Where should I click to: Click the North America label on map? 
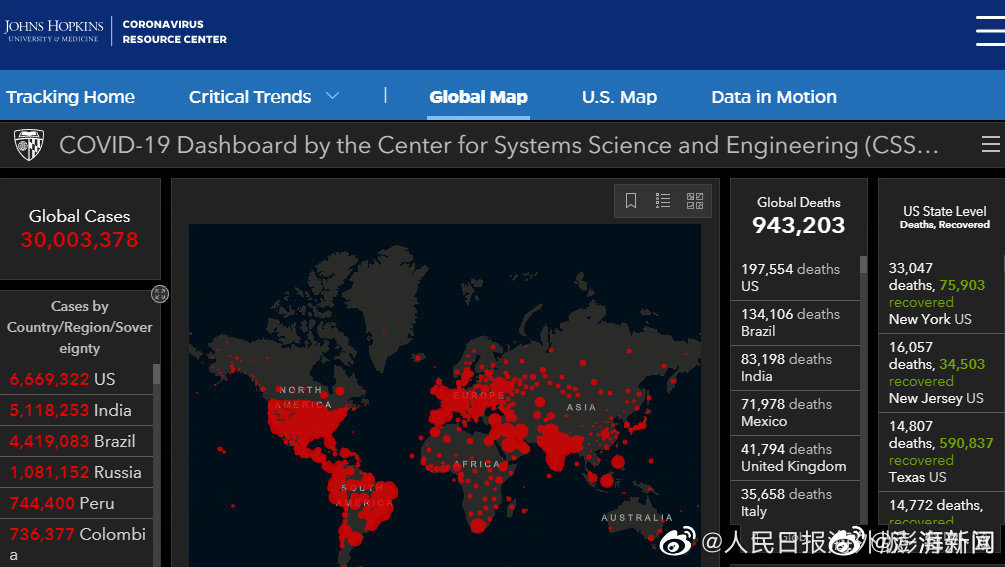click(x=303, y=397)
